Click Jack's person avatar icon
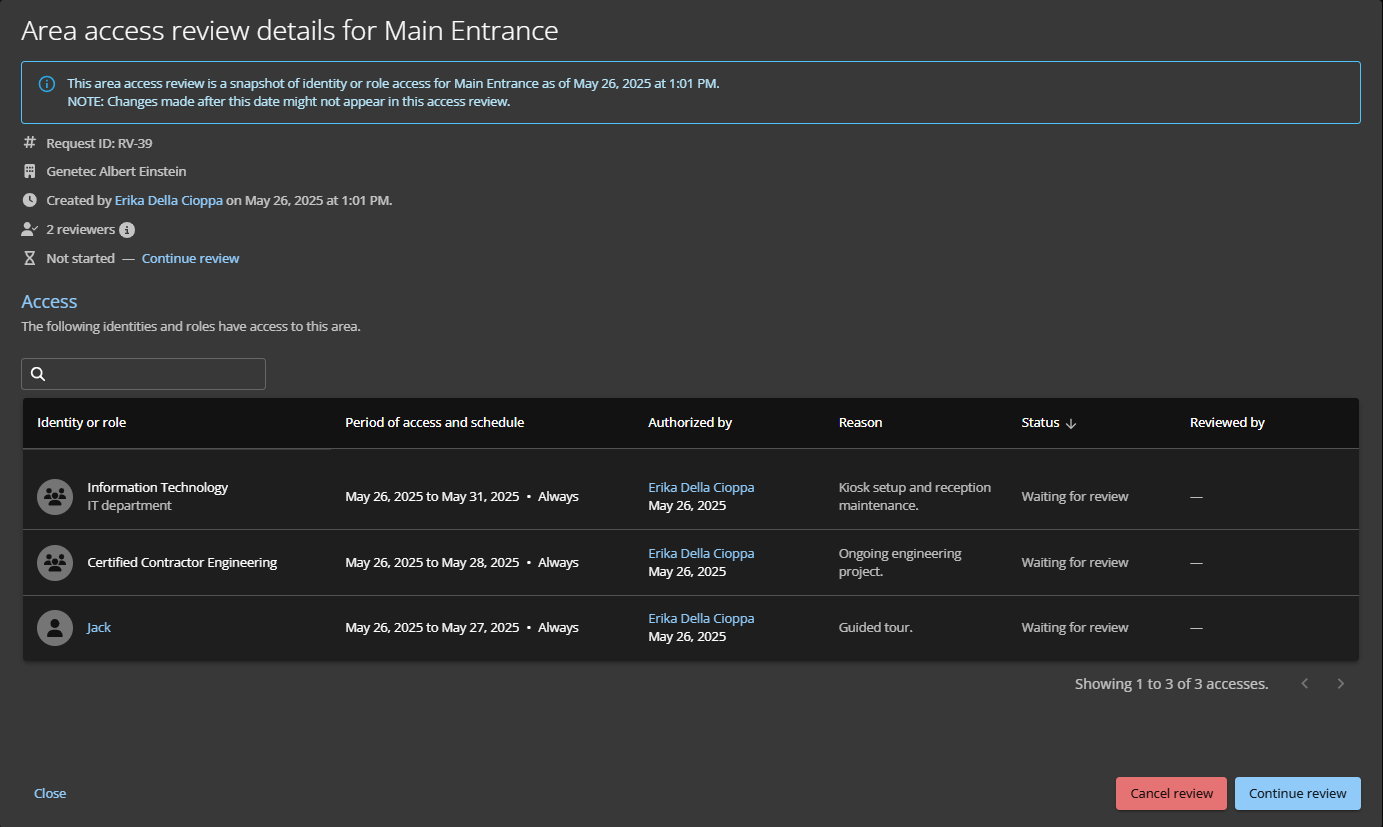Viewport: 1383px width, 827px height. pyautogui.click(x=55, y=628)
